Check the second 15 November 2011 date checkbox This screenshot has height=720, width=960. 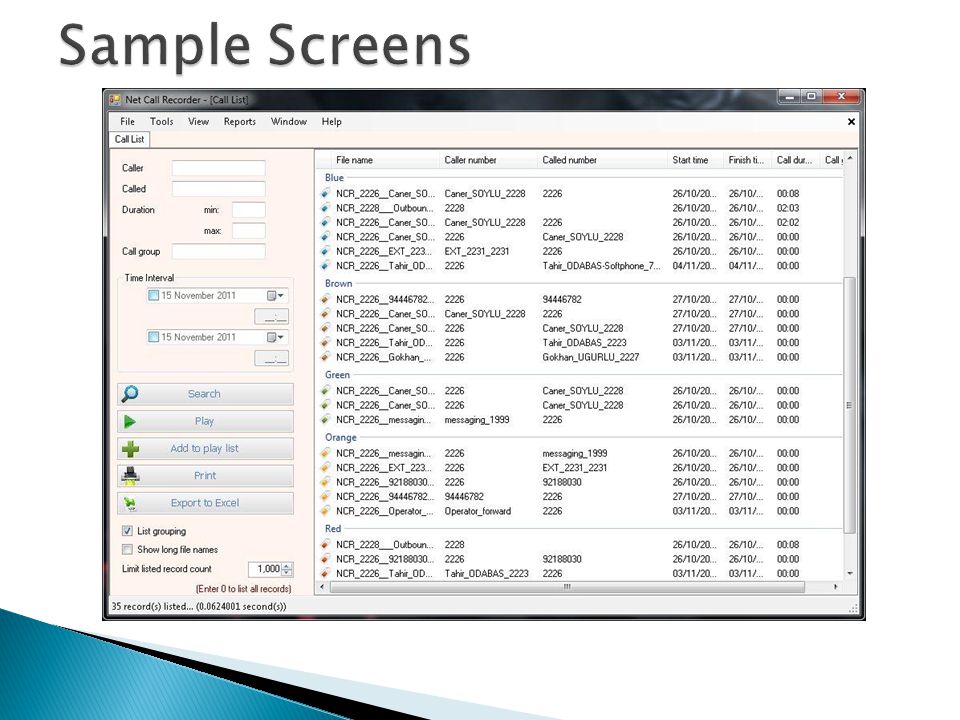tap(154, 337)
